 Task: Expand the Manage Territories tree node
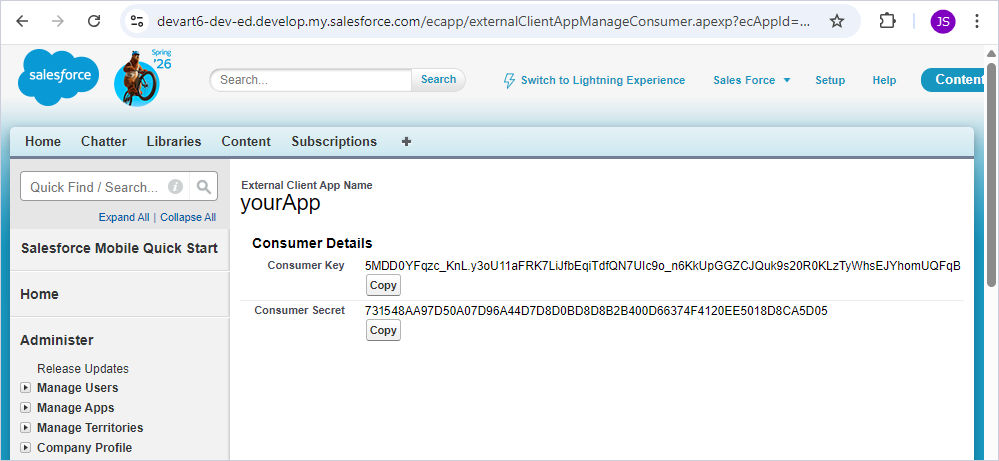(x=25, y=428)
